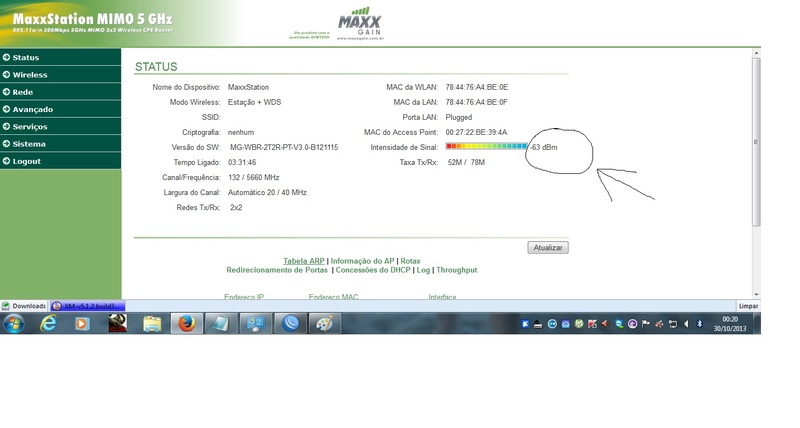Click the Limpar downloads button
Viewport: 800px width, 428px height.
(x=748, y=306)
